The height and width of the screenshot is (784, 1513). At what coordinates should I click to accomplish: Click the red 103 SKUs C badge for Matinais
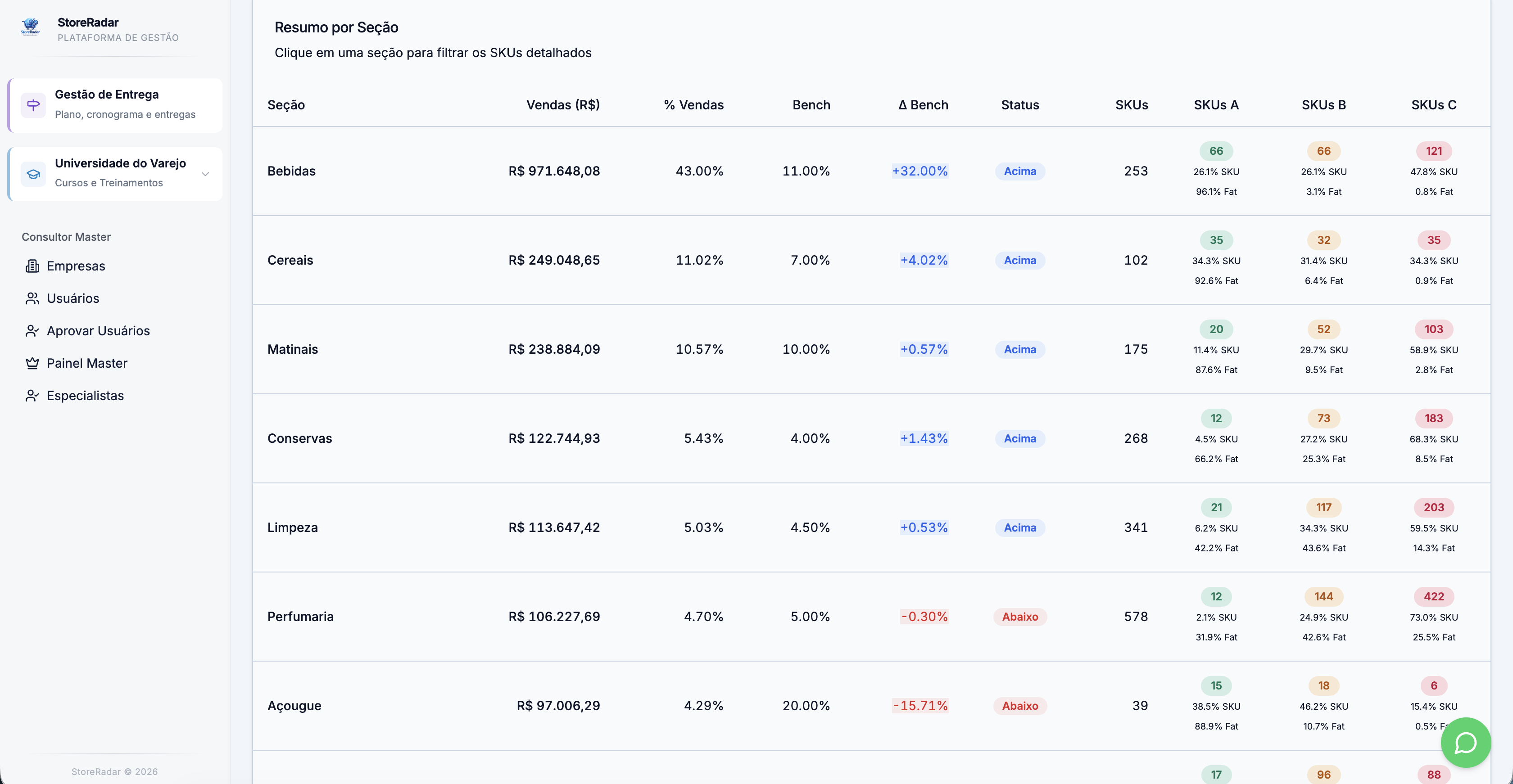1434,329
